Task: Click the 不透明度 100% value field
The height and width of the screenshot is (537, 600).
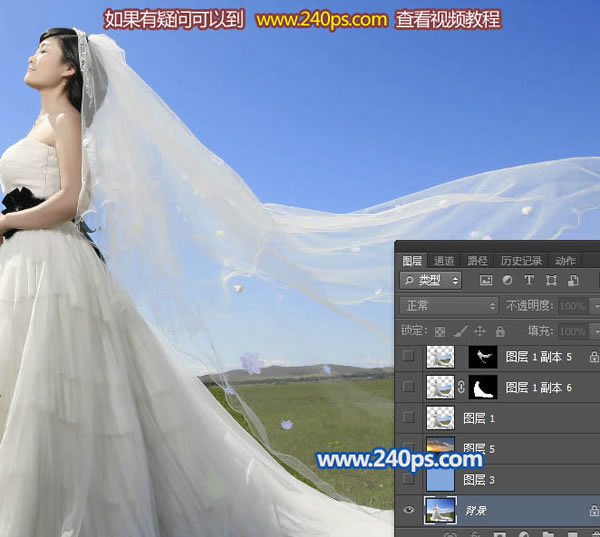Action: coord(574,306)
